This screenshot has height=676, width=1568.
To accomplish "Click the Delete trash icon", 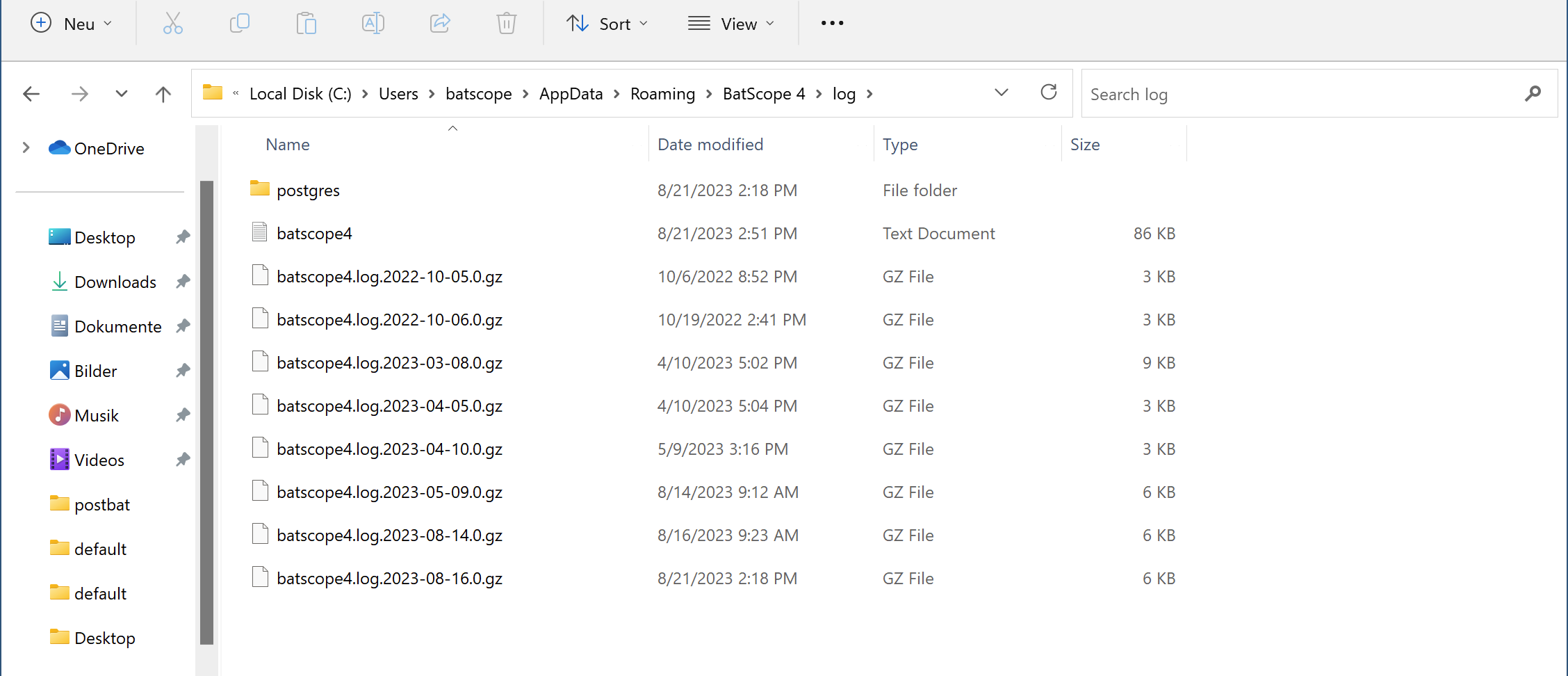I will 506,23.
